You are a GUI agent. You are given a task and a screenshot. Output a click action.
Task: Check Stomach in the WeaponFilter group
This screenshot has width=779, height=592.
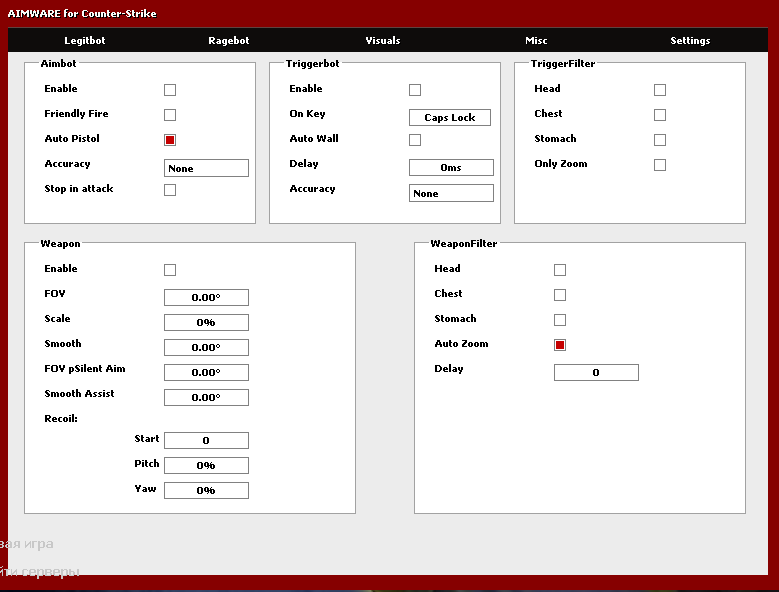[560, 320]
